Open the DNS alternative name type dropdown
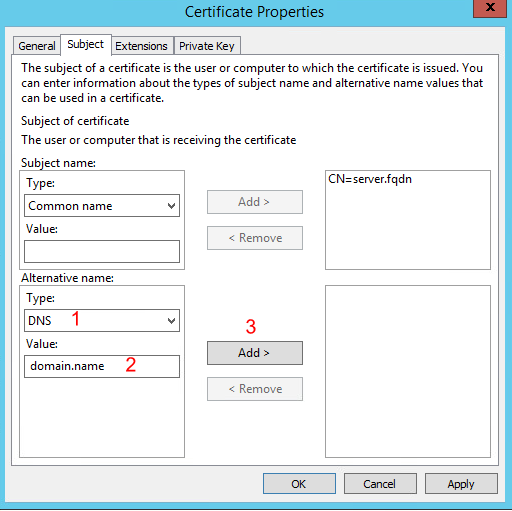 102,320
